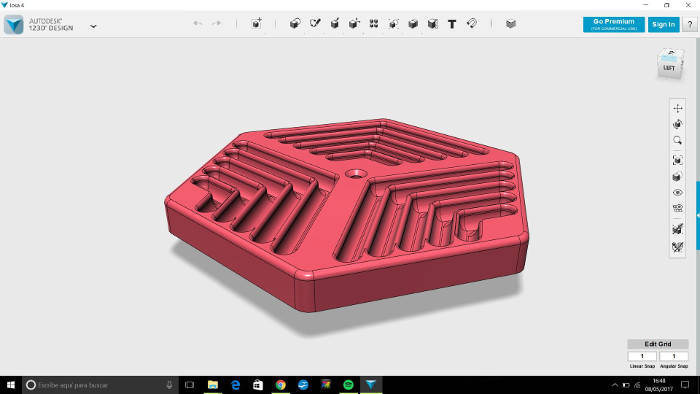Screen dimensions: 700x394
Task: Open the Primitives tool menu
Action: 295,23
